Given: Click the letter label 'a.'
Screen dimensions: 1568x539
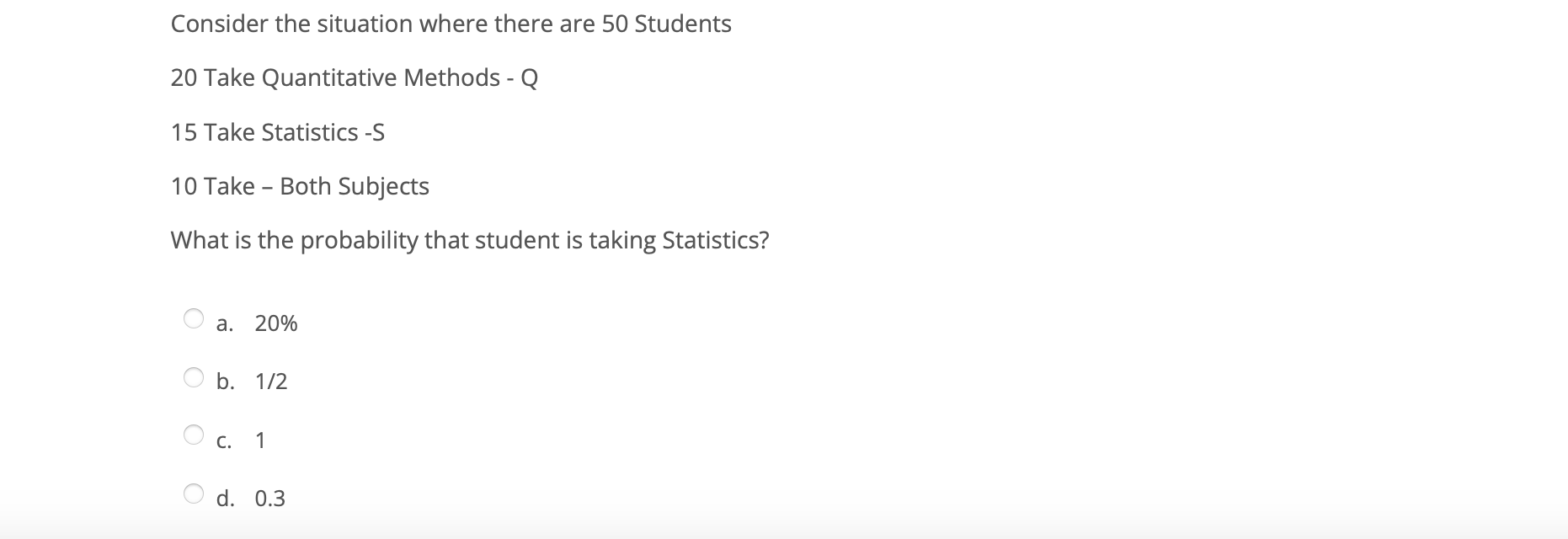Looking at the screenshot, I should click(225, 323).
